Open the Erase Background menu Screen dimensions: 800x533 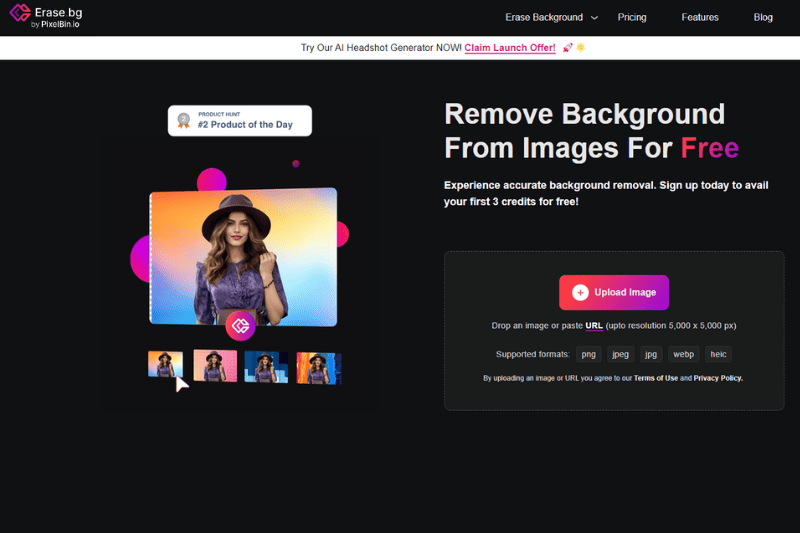543,17
